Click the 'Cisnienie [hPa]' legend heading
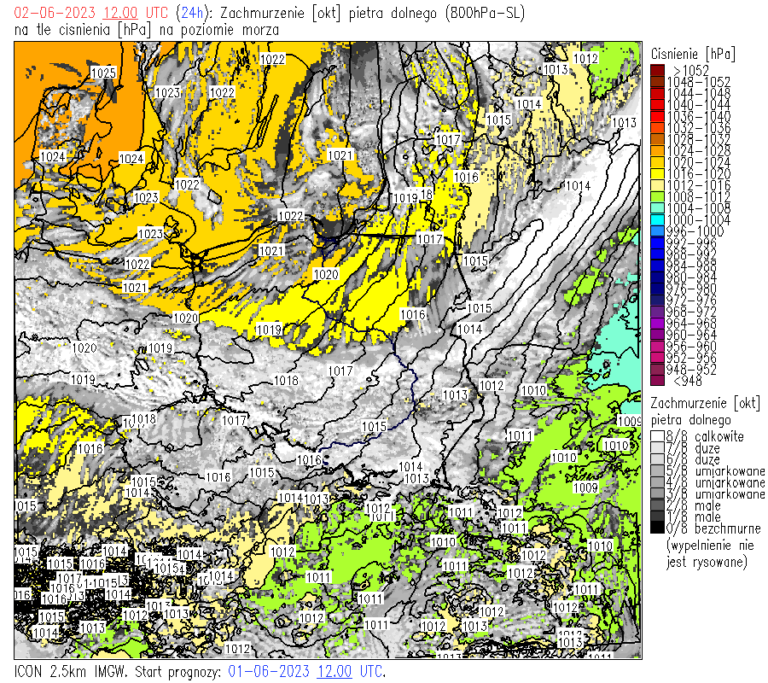The height and width of the screenshot is (683, 768). pyautogui.click(x=693, y=53)
